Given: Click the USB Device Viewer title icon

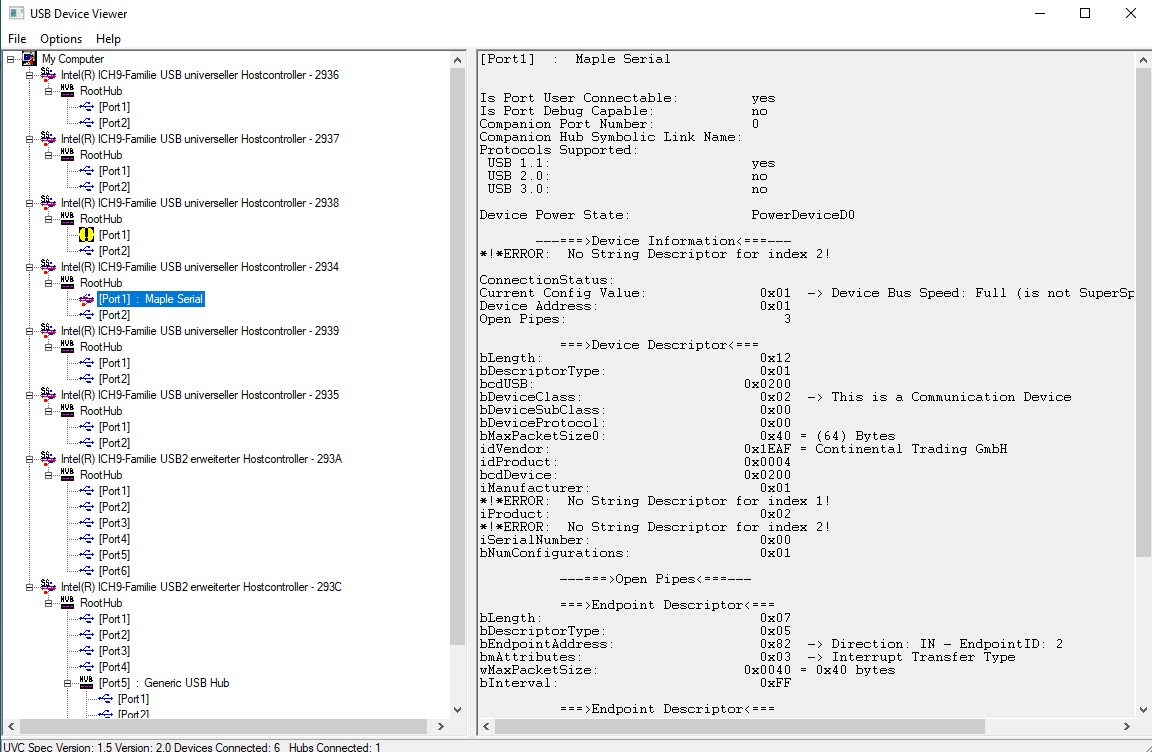Looking at the screenshot, I should coord(16,13).
